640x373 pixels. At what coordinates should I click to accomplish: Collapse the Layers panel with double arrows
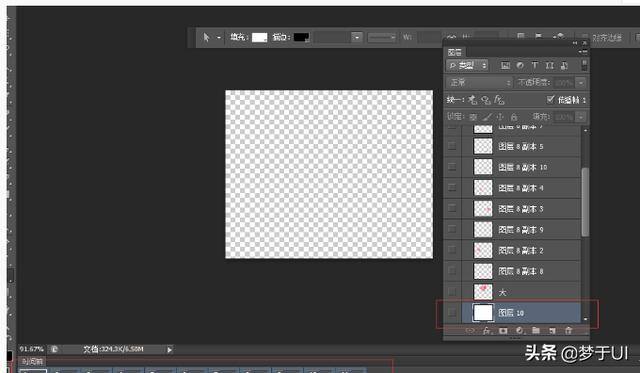[576, 43]
